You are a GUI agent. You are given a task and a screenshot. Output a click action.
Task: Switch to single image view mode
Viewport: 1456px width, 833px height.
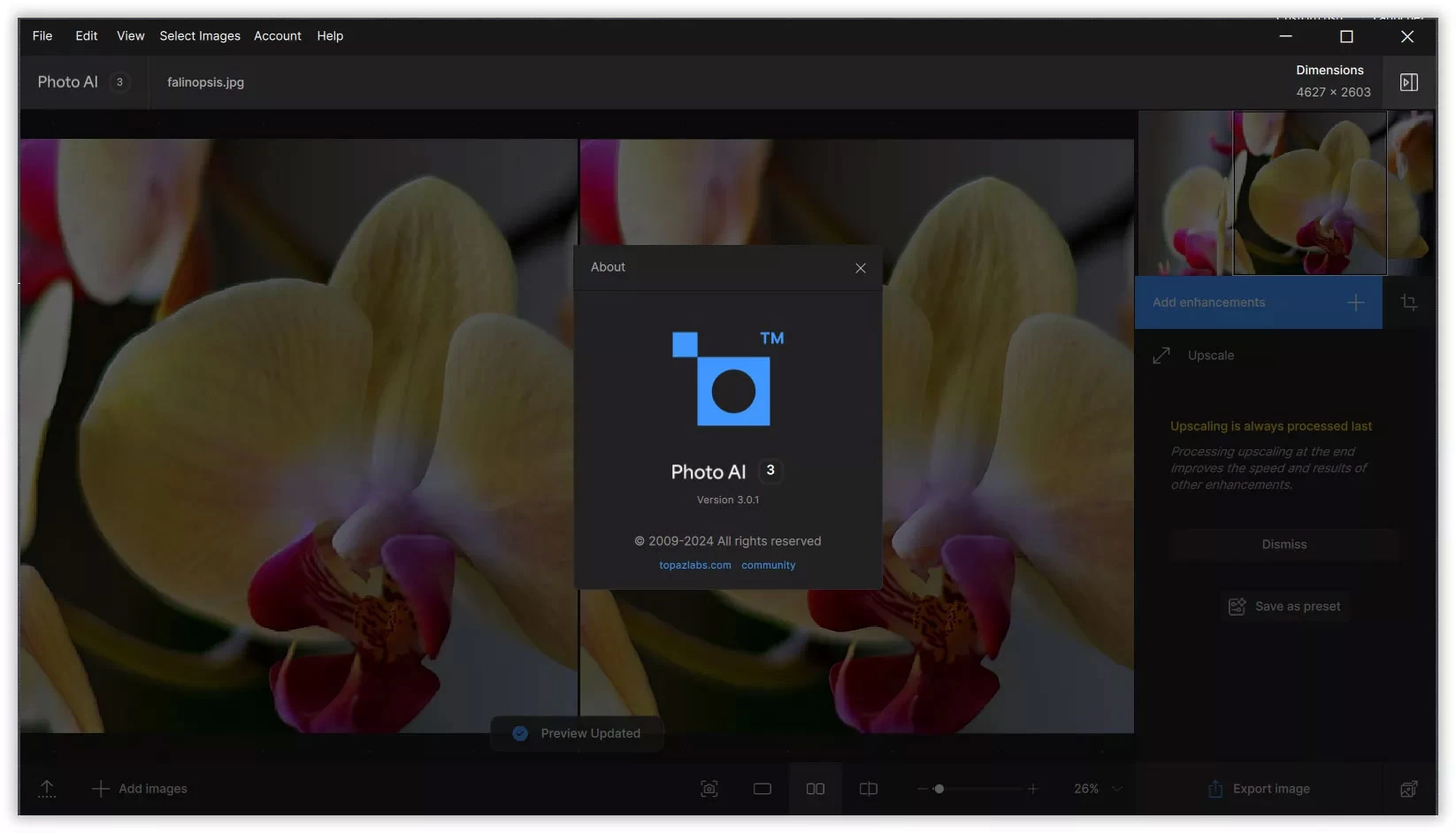point(762,789)
